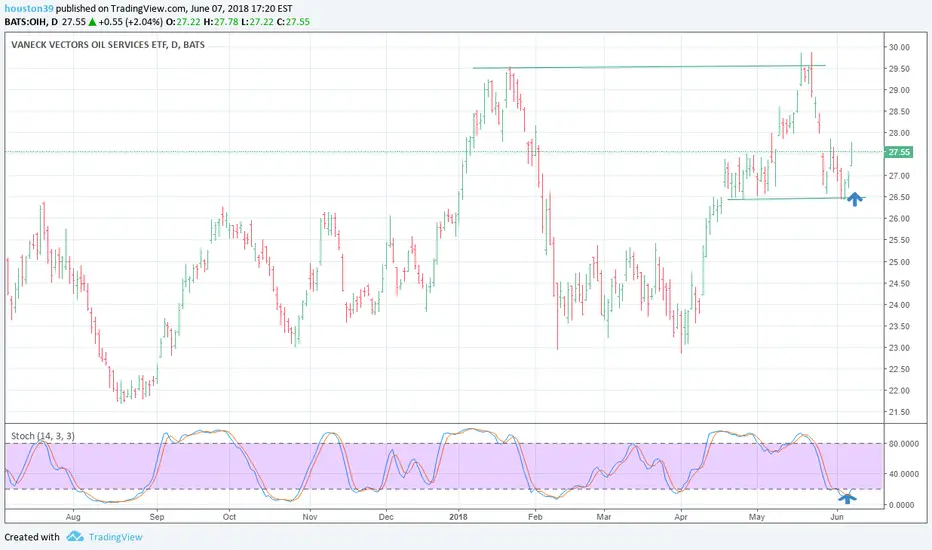This screenshot has width=932, height=550.
Task: Click the Feb label on time axis
Action: pos(536,517)
